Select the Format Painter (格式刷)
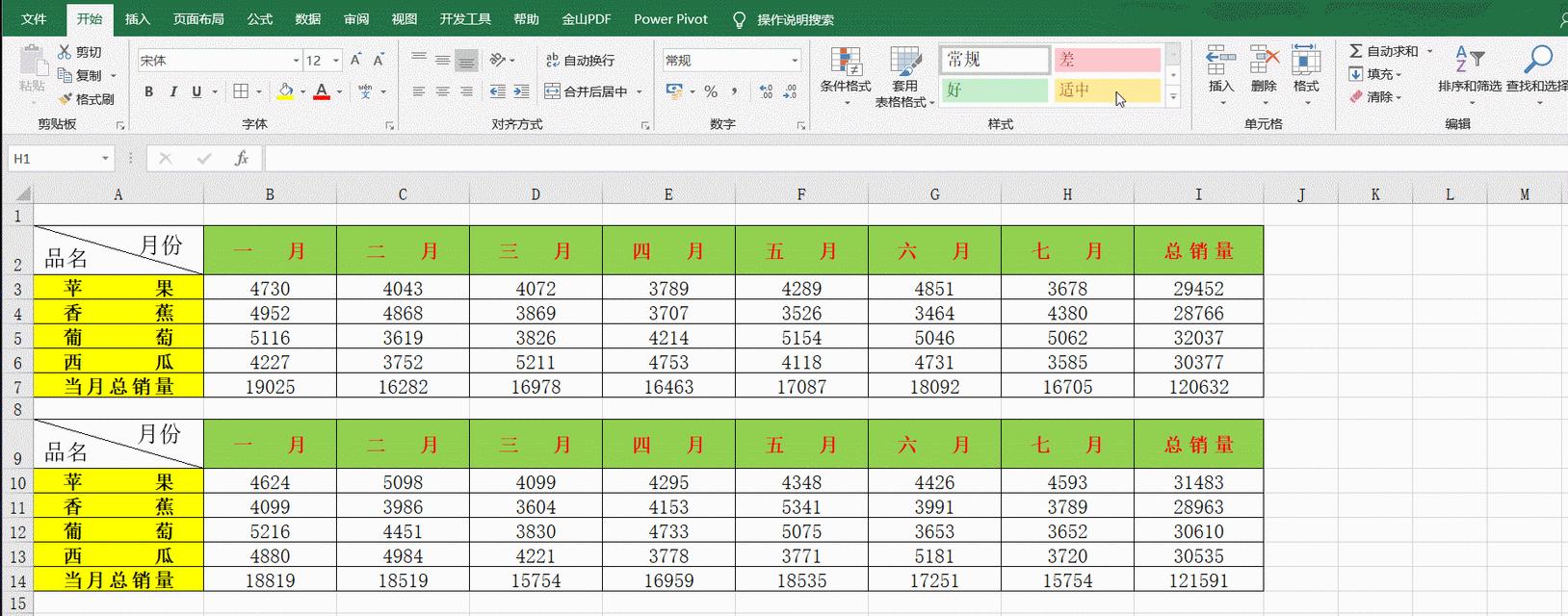1568x616 pixels. tap(85, 98)
